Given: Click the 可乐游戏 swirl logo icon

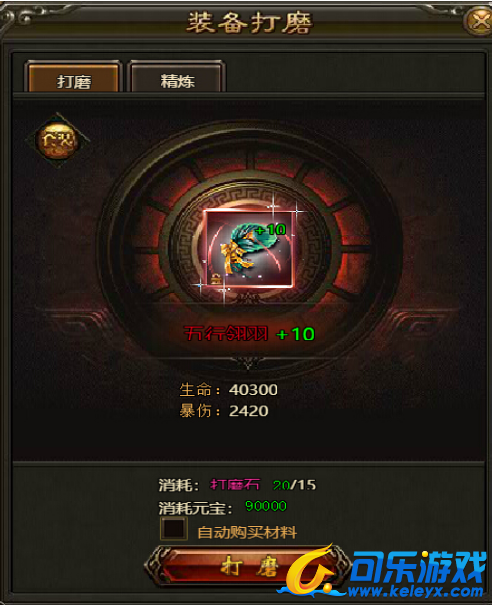Looking at the screenshot, I should coord(311,570).
